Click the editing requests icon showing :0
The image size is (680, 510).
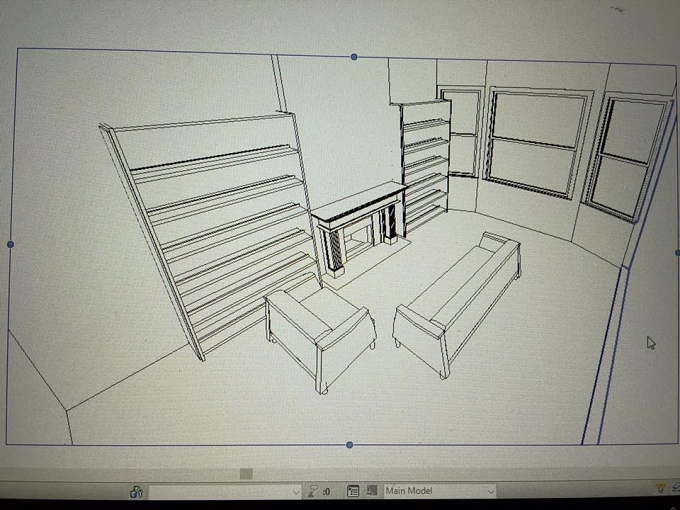point(319,491)
